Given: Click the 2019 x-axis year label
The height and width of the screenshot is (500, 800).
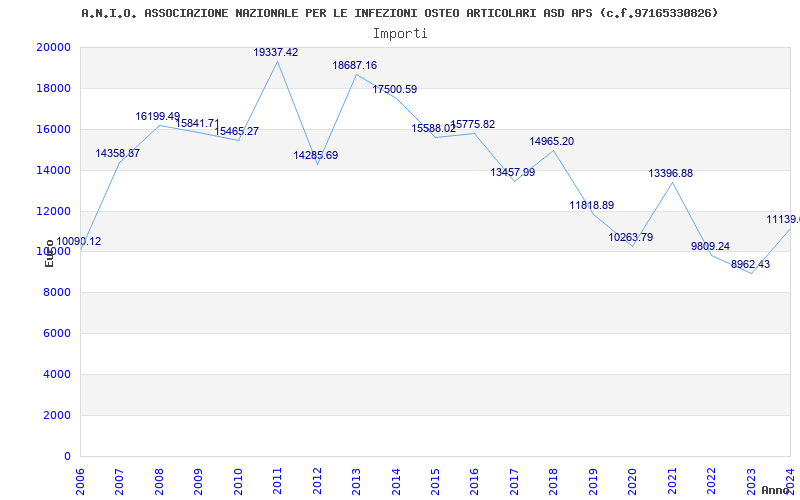Looking at the screenshot, I should click(x=593, y=481).
